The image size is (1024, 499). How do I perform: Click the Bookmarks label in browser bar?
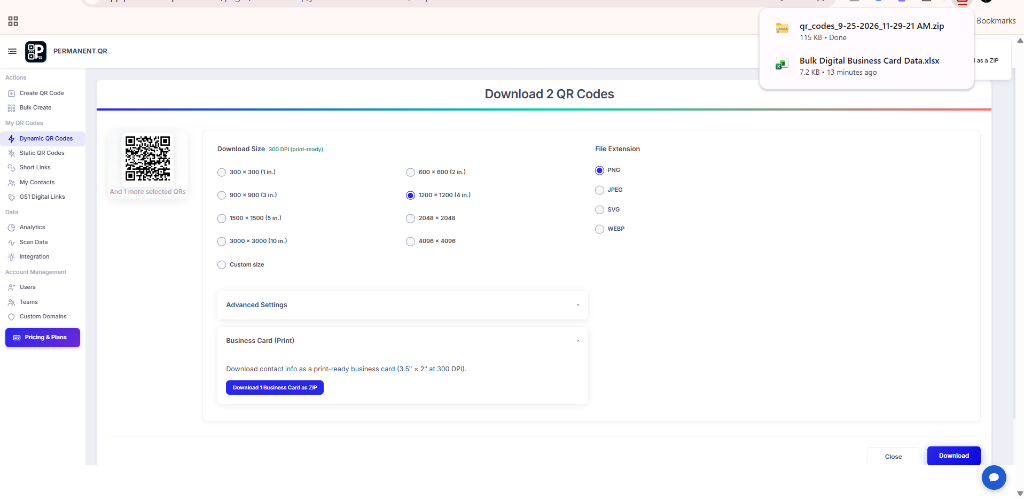click(996, 21)
